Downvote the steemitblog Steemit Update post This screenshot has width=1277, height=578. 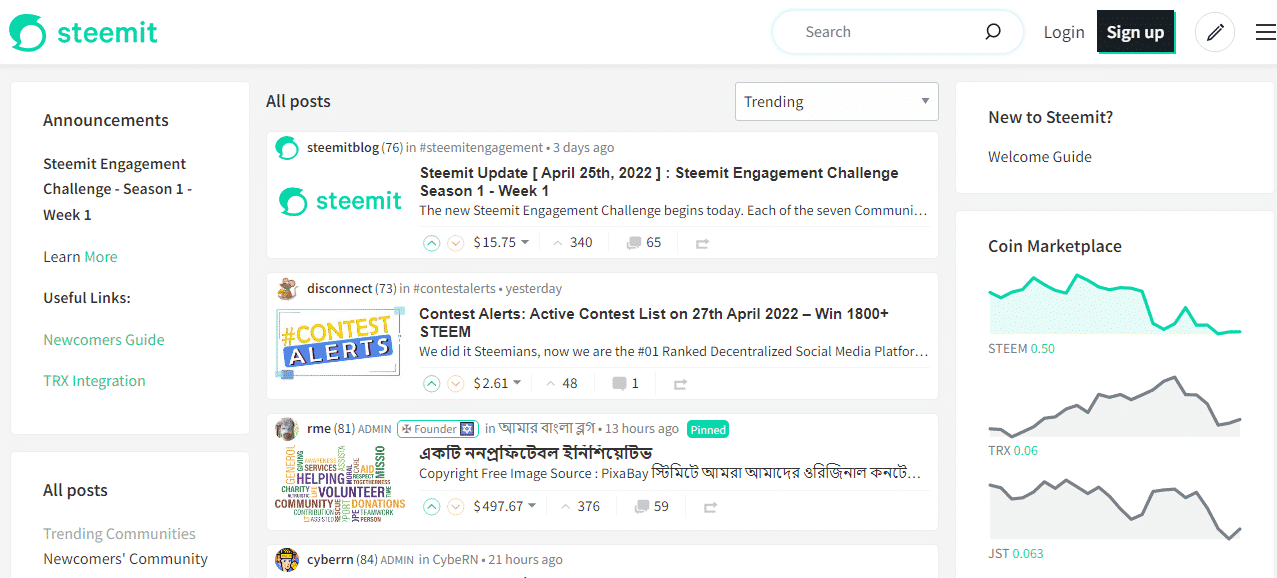coord(456,243)
